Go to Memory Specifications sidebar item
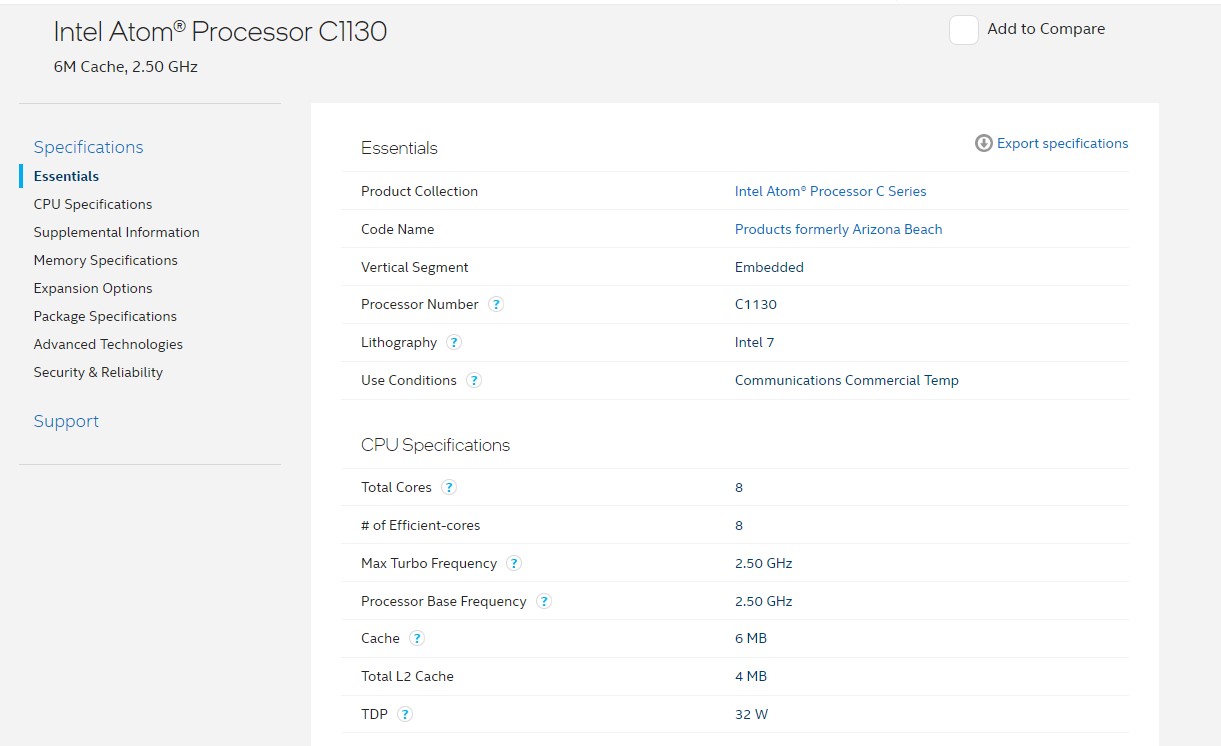This screenshot has width=1221, height=746. click(105, 260)
